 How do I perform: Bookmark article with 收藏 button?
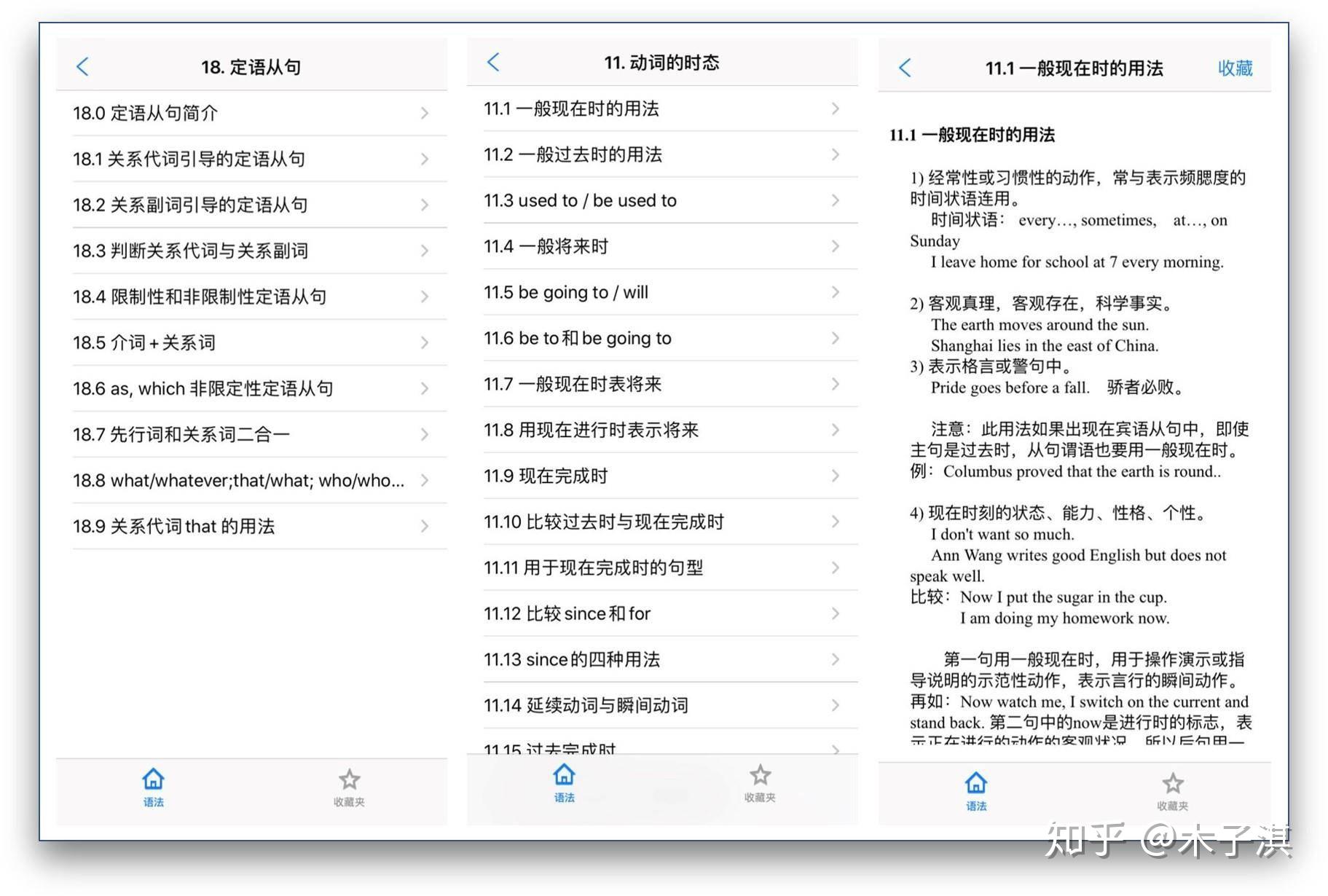1235,68
